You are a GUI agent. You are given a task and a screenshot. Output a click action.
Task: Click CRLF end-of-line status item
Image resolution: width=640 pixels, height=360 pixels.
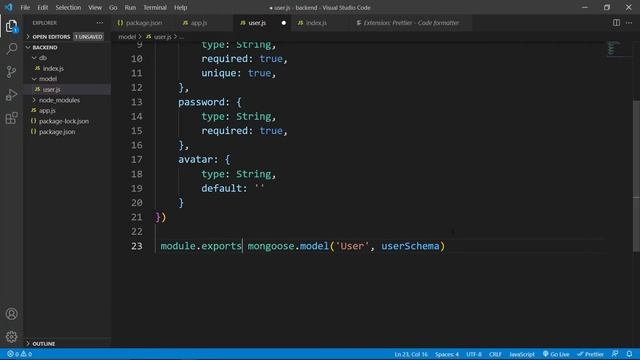495,354
